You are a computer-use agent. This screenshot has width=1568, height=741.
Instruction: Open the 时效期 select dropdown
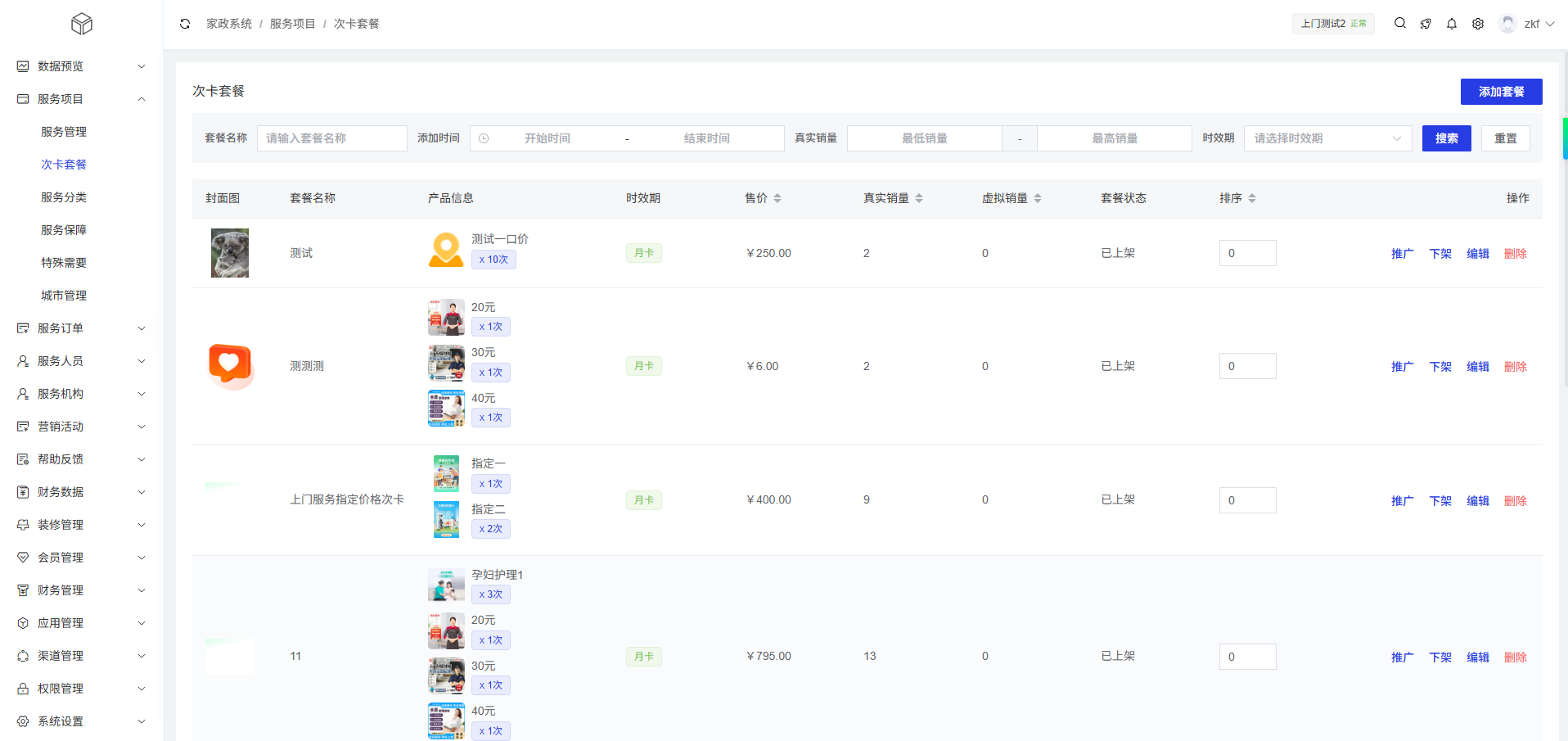1327,138
